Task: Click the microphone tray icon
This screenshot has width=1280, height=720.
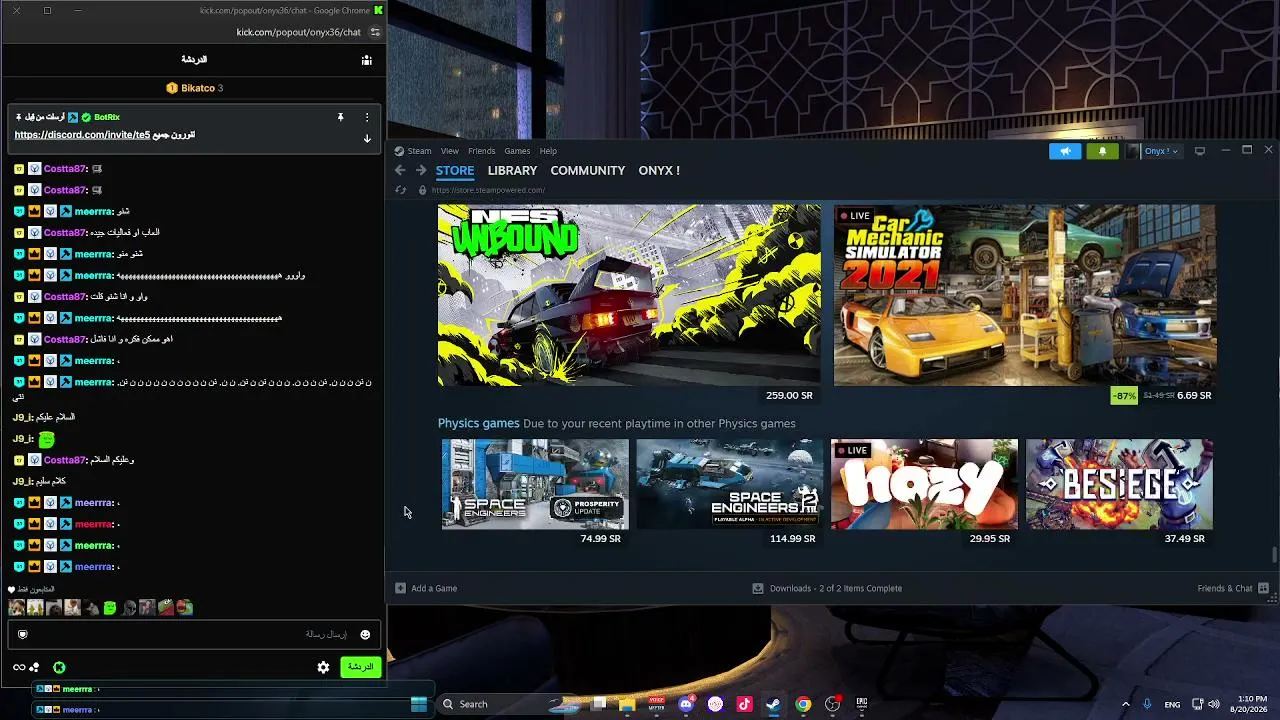Action: coord(1147,704)
